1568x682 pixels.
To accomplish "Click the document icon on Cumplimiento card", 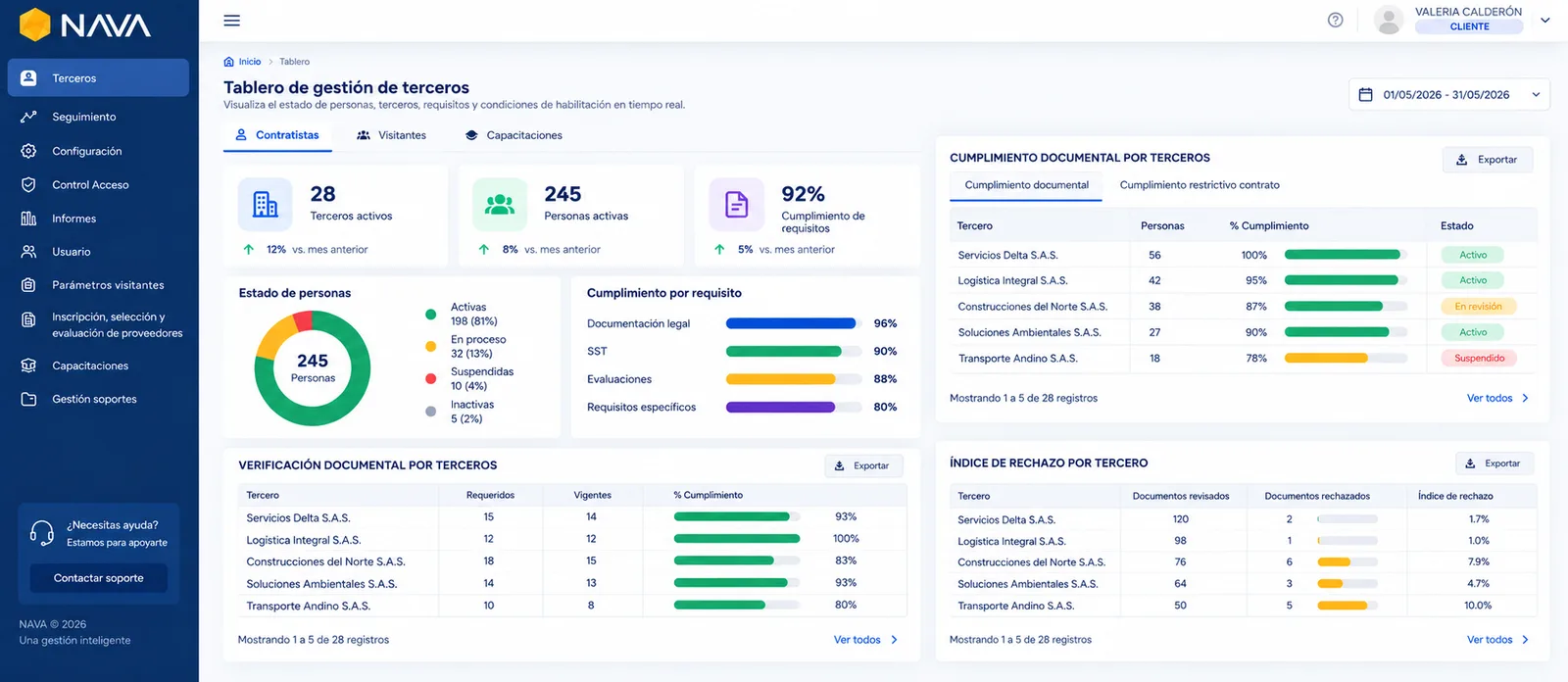I will pyautogui.click(x=736, y=204).
